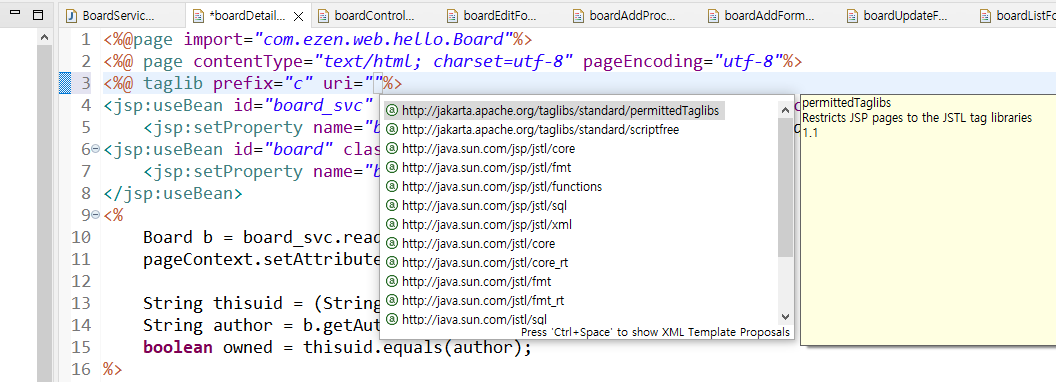Select http://java.sun.com/jstl/fmt proposal
The height and width of the screenshot is (382, 1056).
(477, 281)
